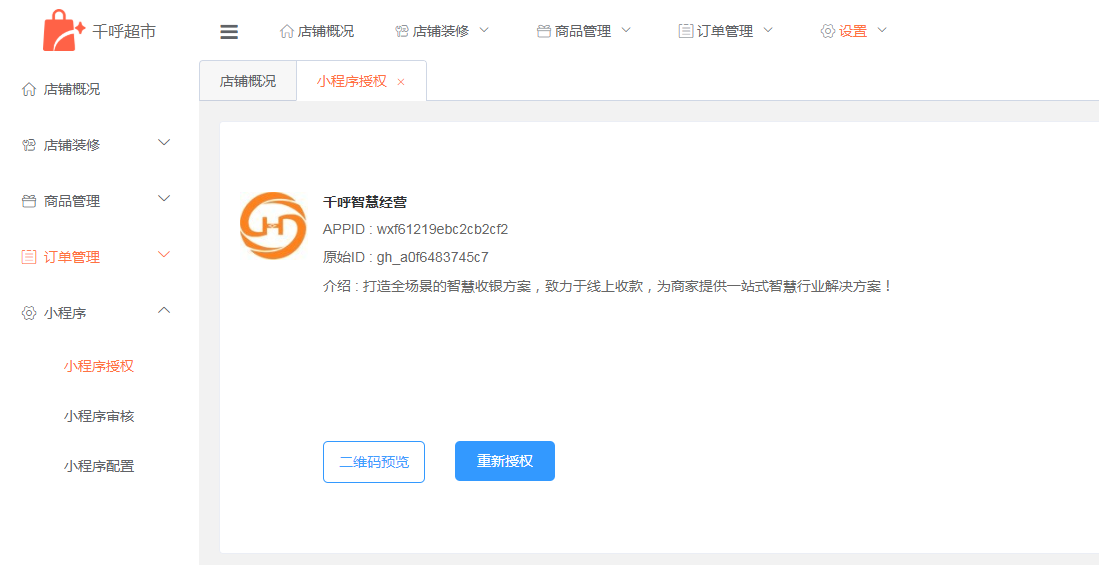1099x565 pixels.
Task: Expand top 店铺装修 dropdown arrow
Action: tap(484, 30)
